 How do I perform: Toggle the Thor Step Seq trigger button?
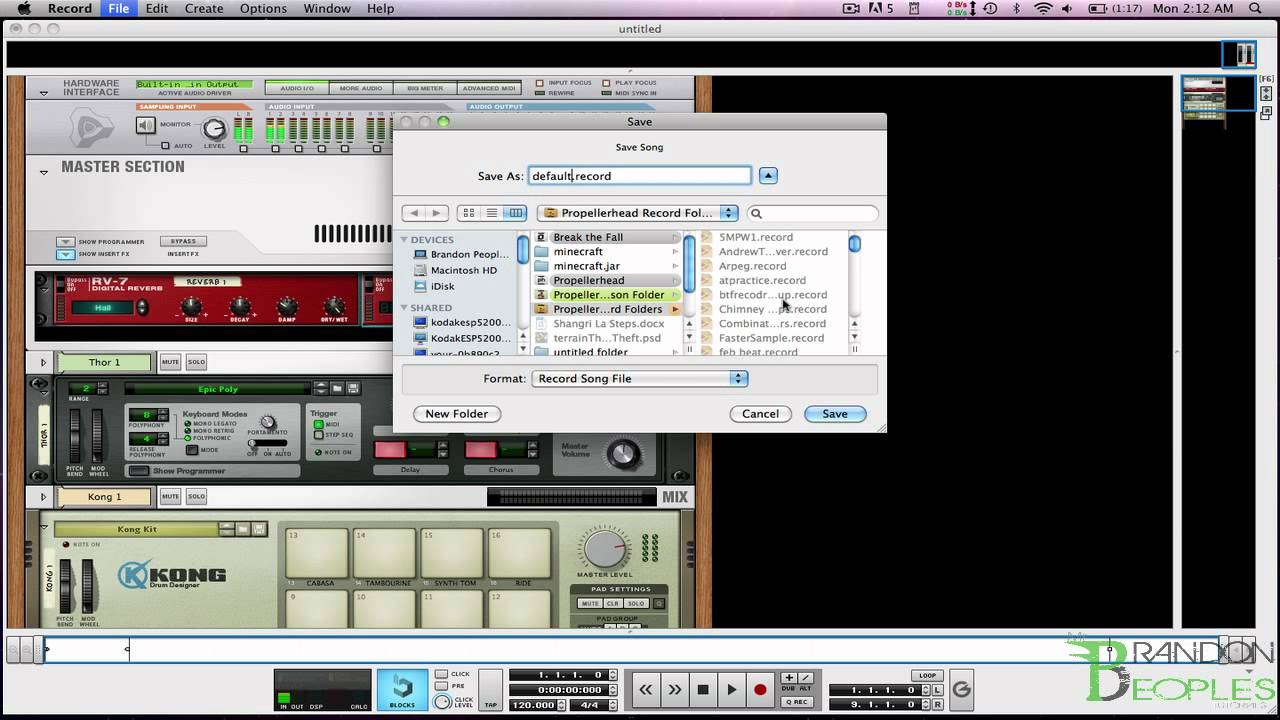319,435
